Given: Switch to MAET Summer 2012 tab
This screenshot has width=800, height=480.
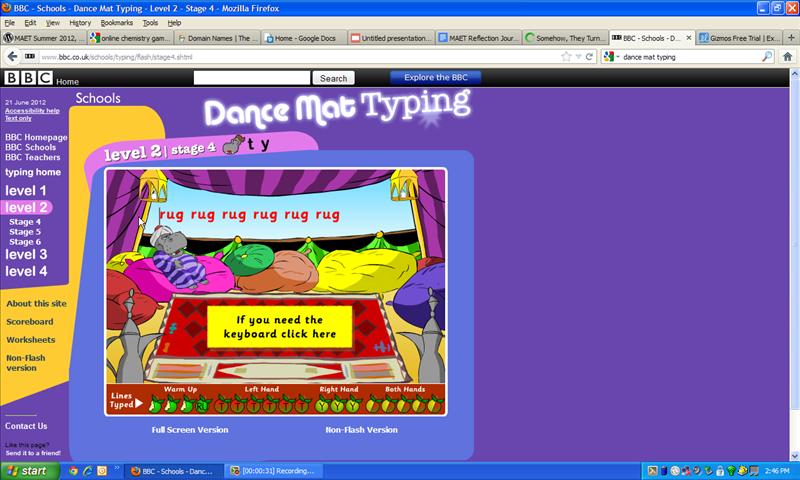Looking at the screenshot, I should [44, 38].
